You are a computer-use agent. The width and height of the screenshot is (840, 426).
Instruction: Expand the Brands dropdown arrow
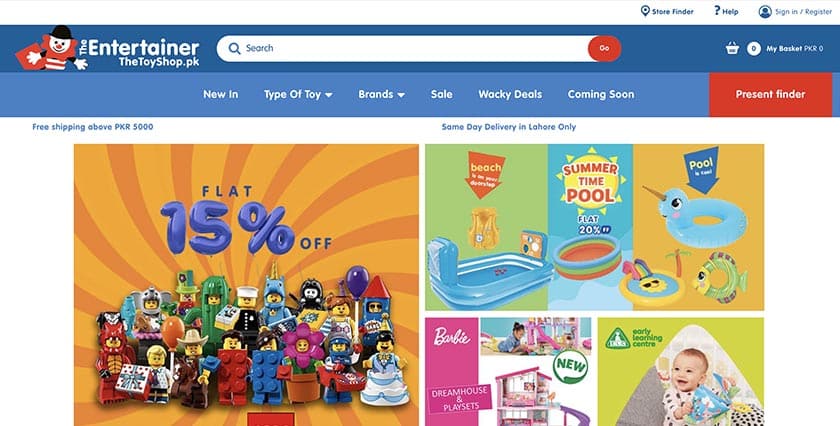(x=401, y=95)
